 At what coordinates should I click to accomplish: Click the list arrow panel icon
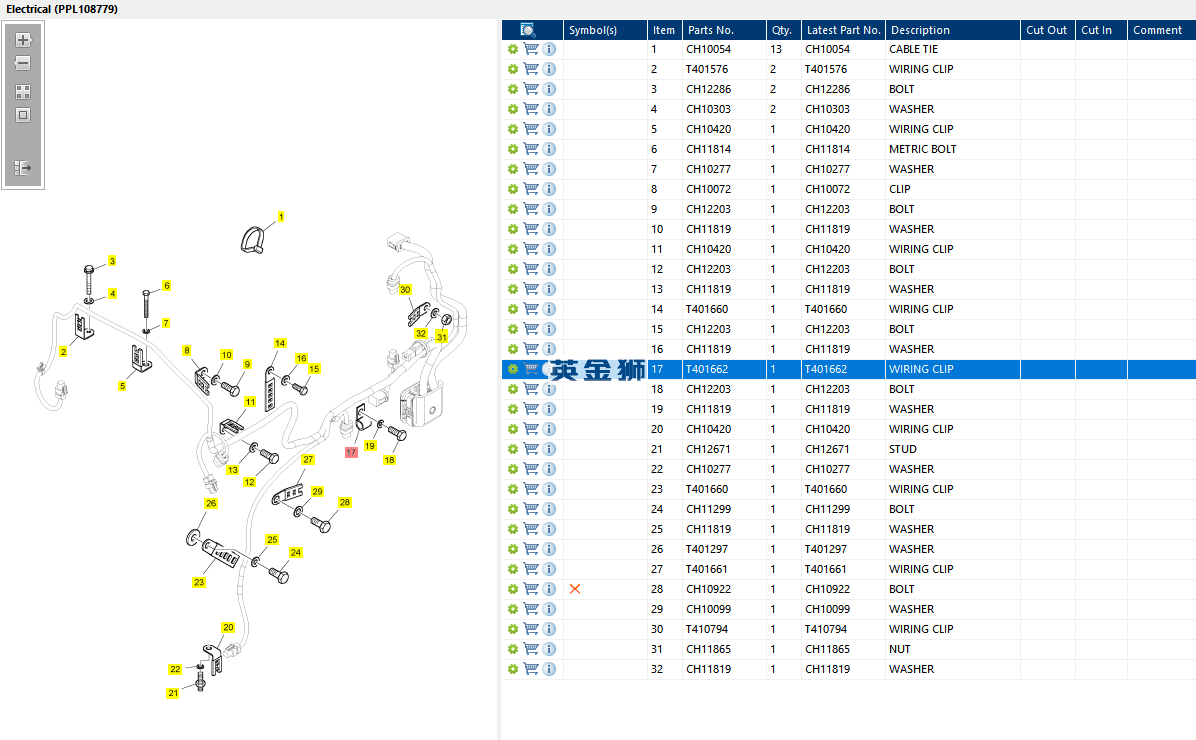click(23, 168)
